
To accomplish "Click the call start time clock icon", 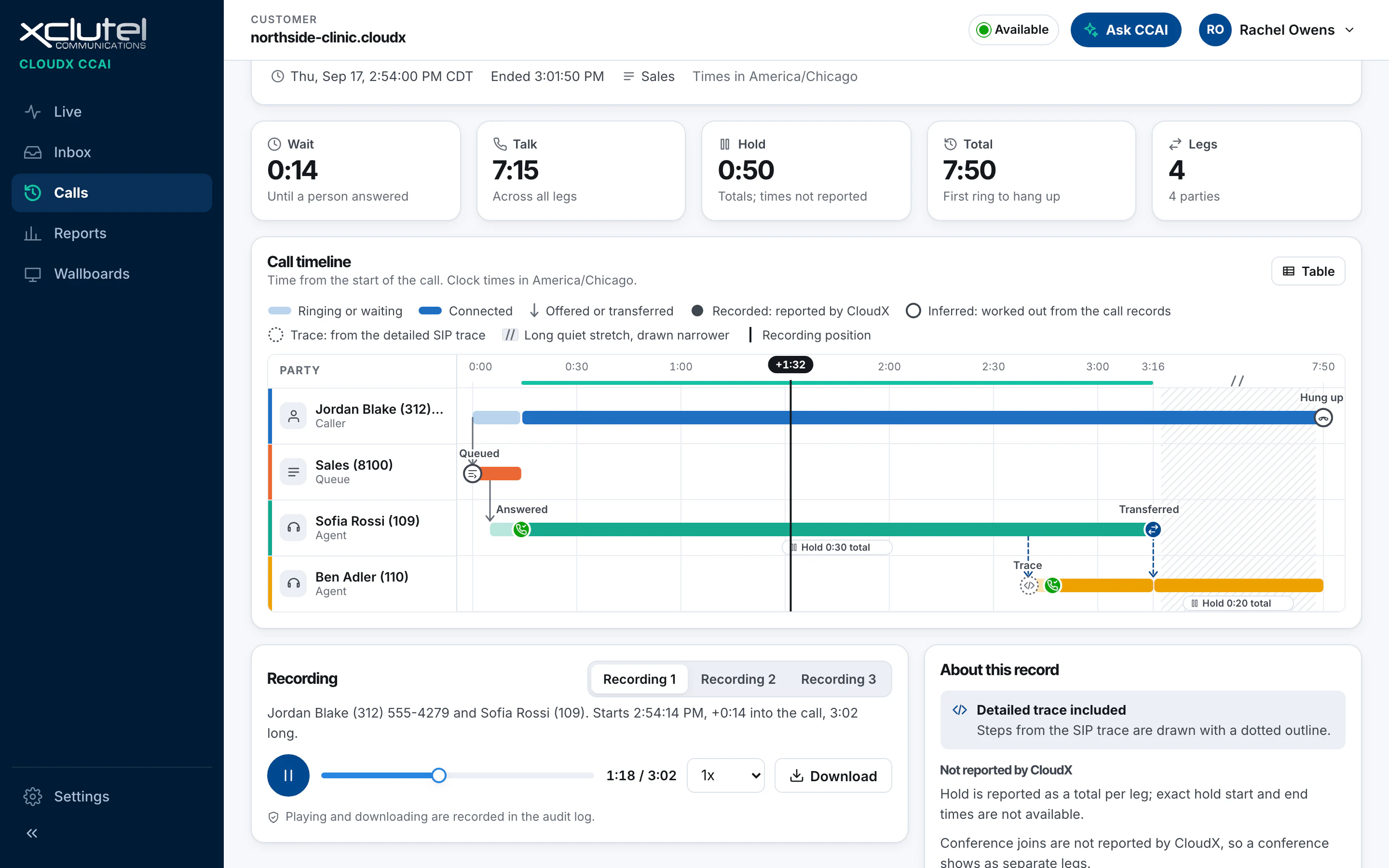I will [278, 76].
